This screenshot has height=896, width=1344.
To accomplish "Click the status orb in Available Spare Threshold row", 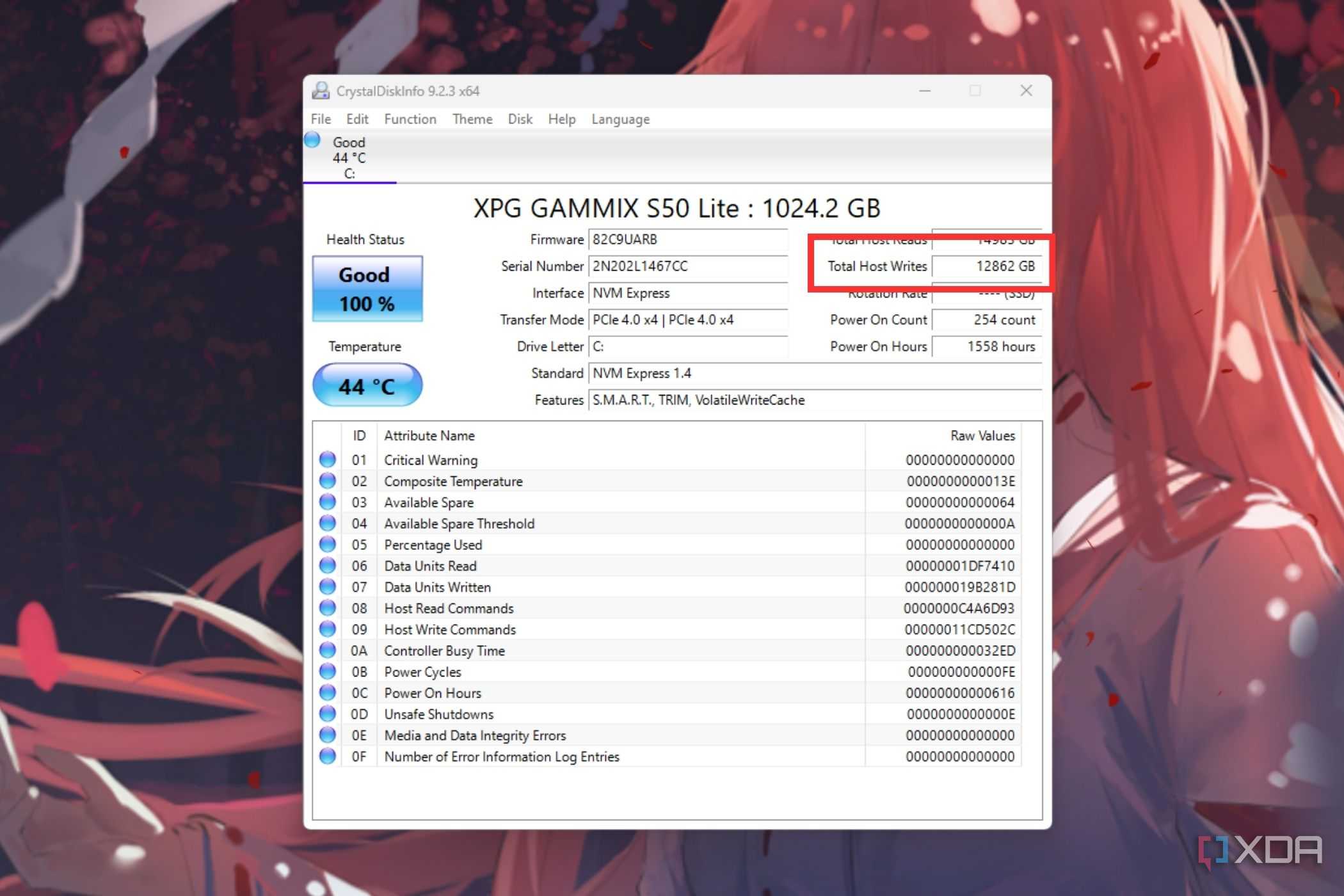I will click(x=328, y=523).
